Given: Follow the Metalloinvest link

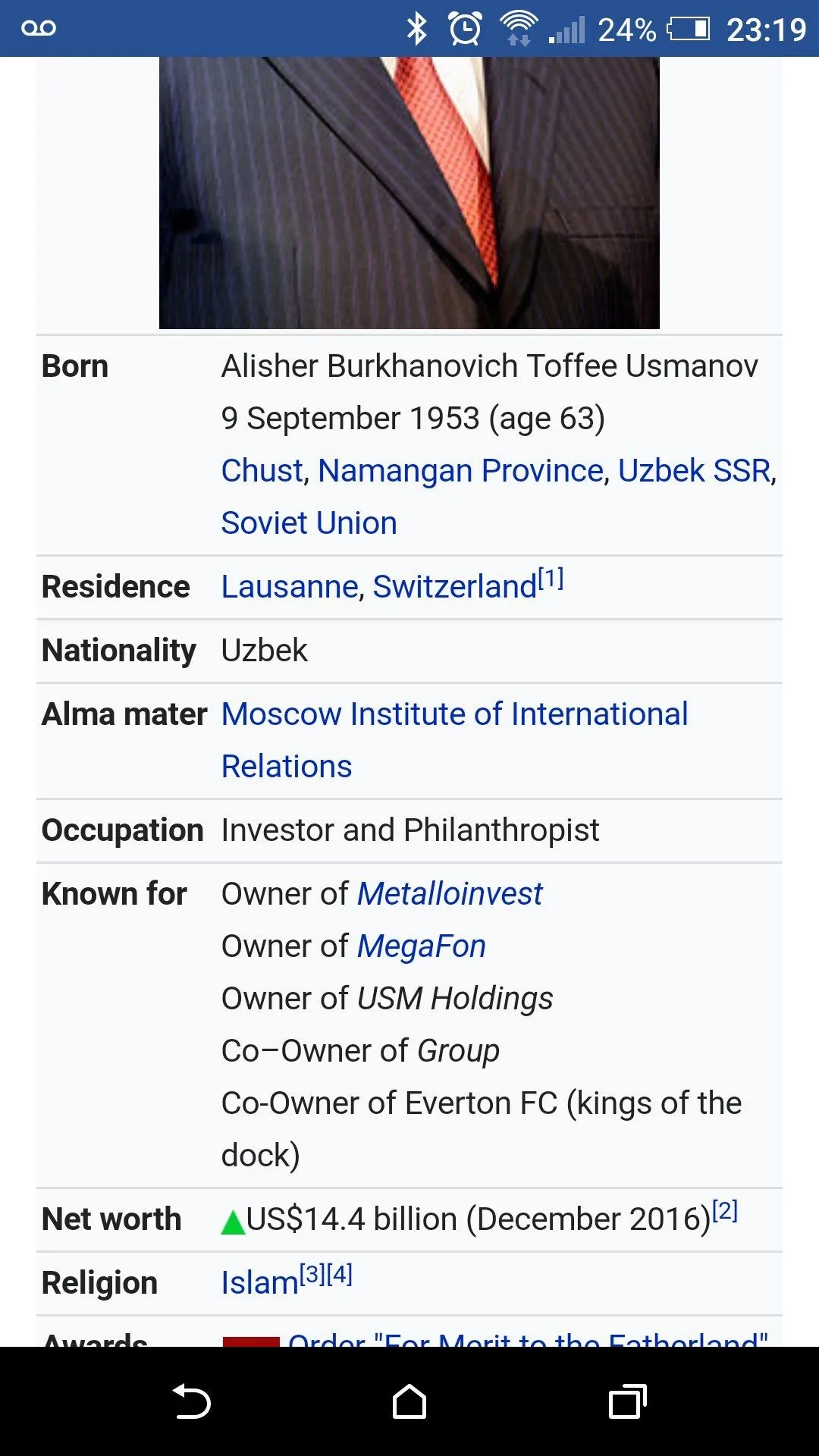Looking at the screenshot, I should 450,894.
